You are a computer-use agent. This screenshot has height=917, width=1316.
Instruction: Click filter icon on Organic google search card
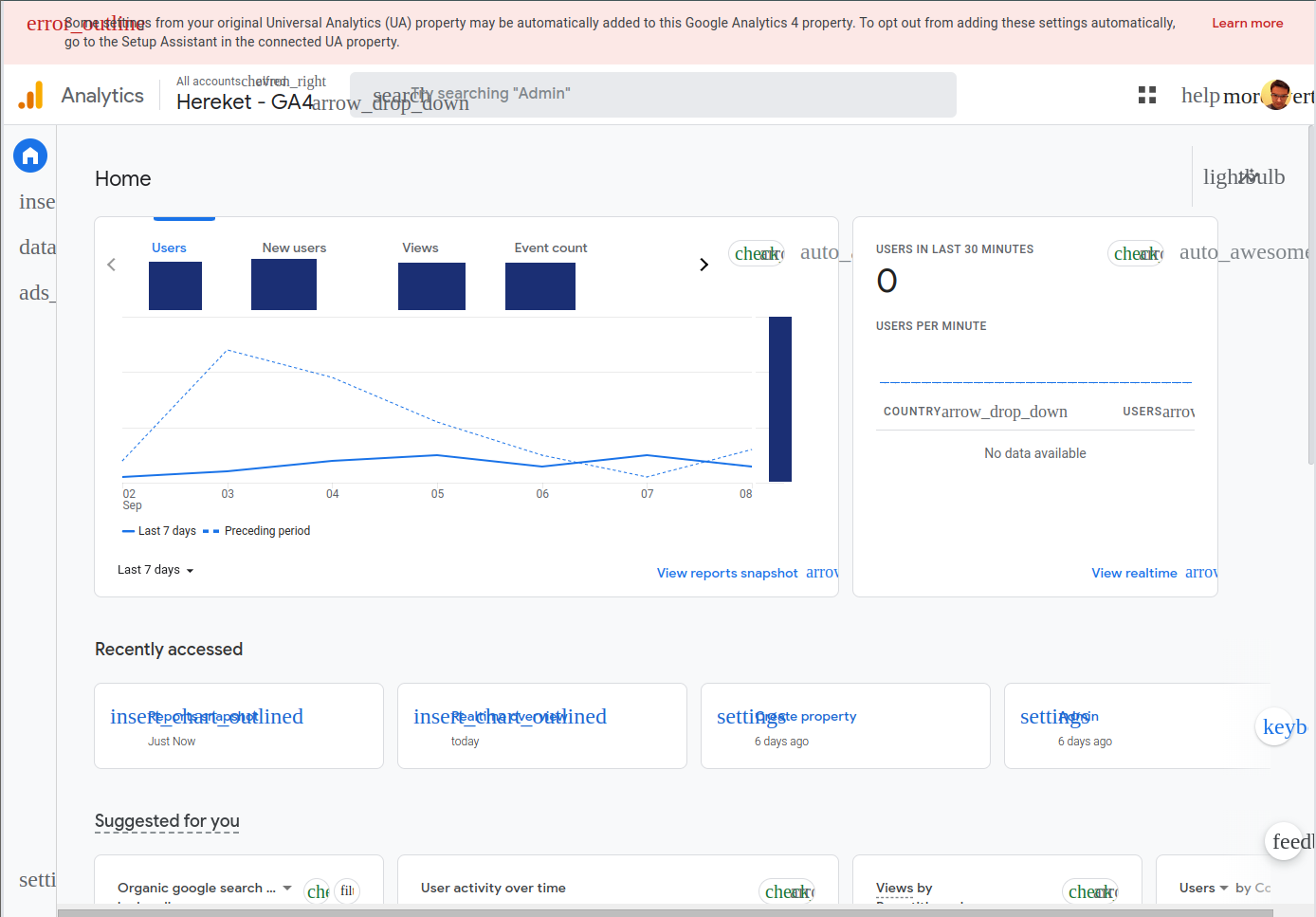tap(347, 891)
